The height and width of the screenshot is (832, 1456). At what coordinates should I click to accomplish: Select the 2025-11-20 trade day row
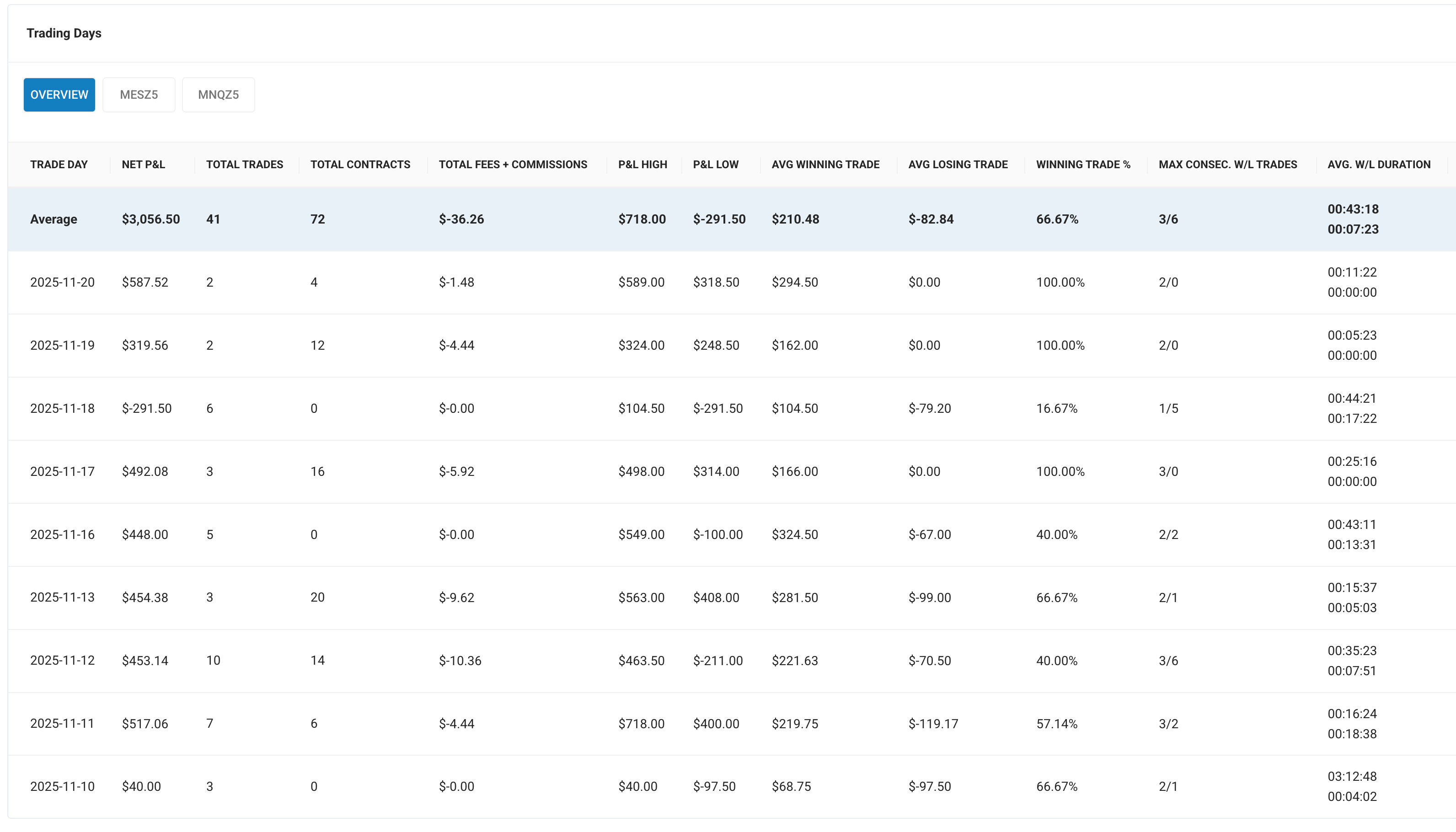[x=62, y=283]
